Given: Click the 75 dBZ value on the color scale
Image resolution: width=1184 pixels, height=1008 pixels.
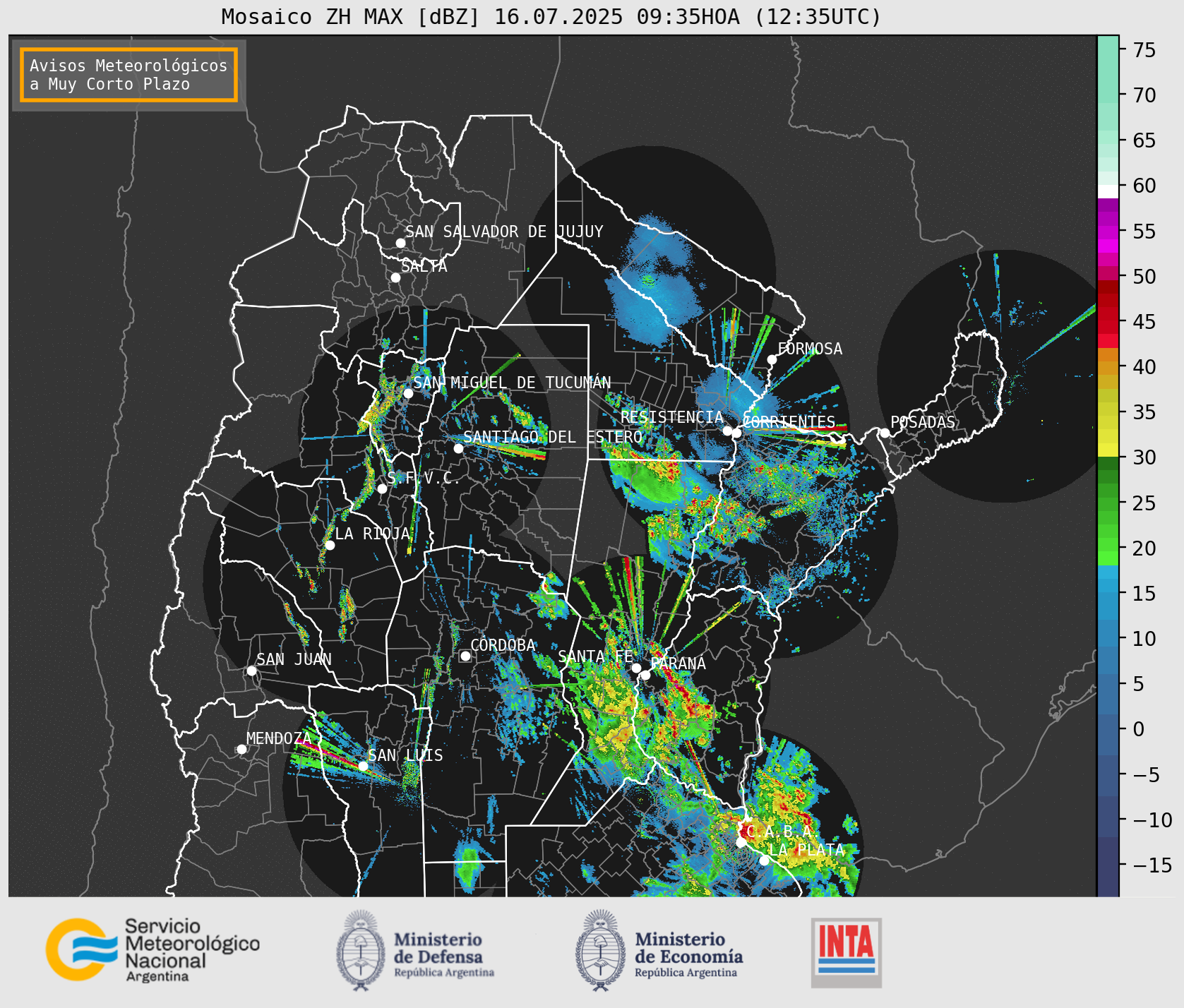Looking at the screenshot, I should click(1144, 50).
